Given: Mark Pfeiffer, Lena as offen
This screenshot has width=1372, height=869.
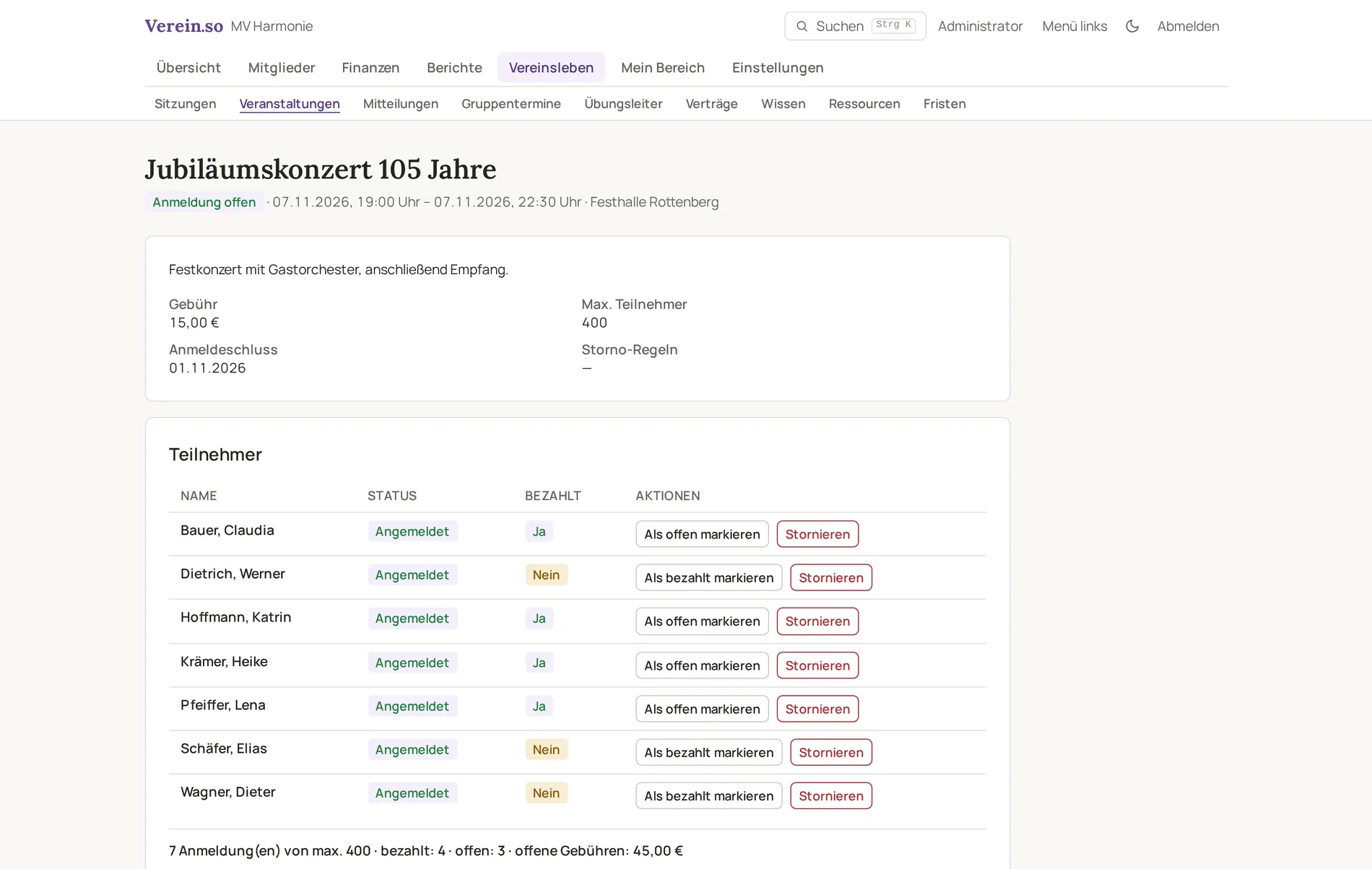Looking at the screenshot, I should 702,709.
